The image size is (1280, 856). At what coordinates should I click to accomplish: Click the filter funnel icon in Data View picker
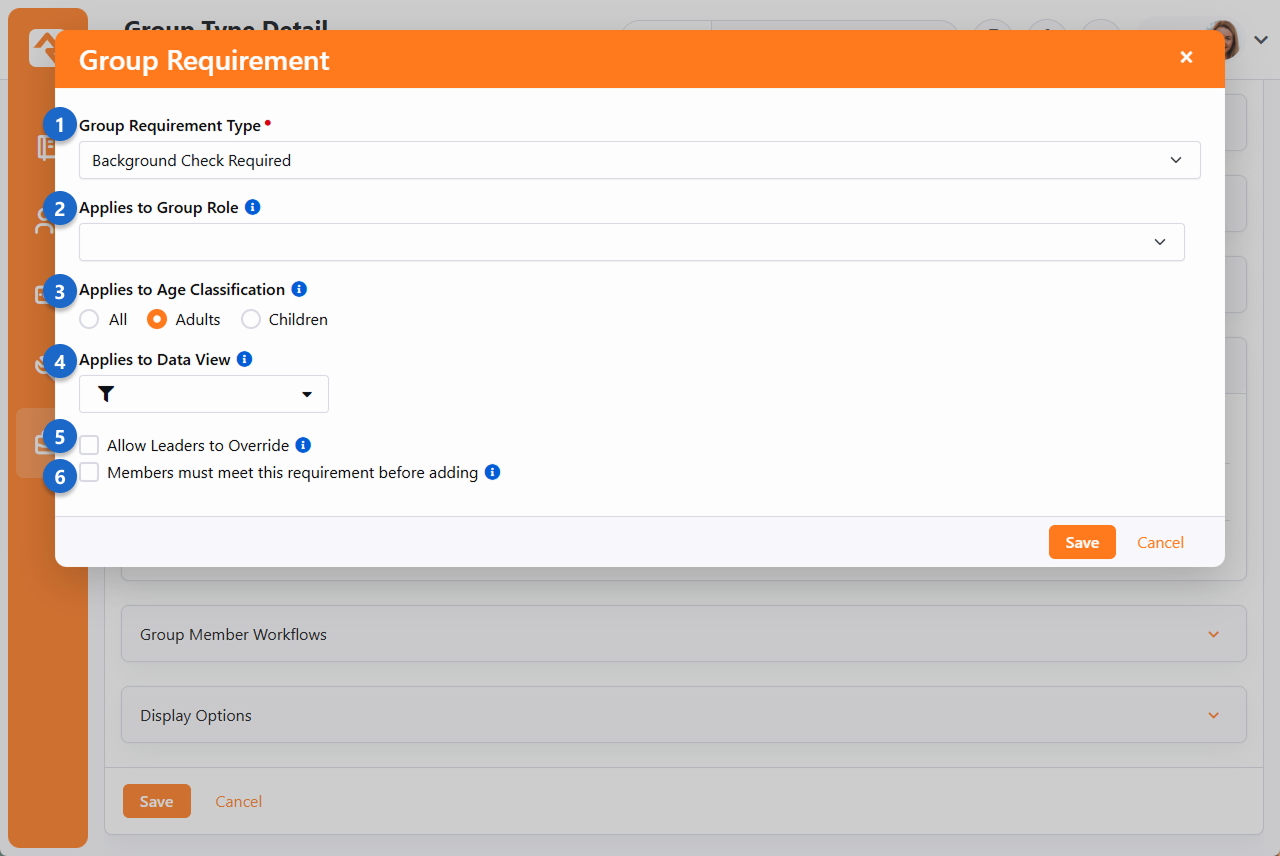(x=106, y=395)
